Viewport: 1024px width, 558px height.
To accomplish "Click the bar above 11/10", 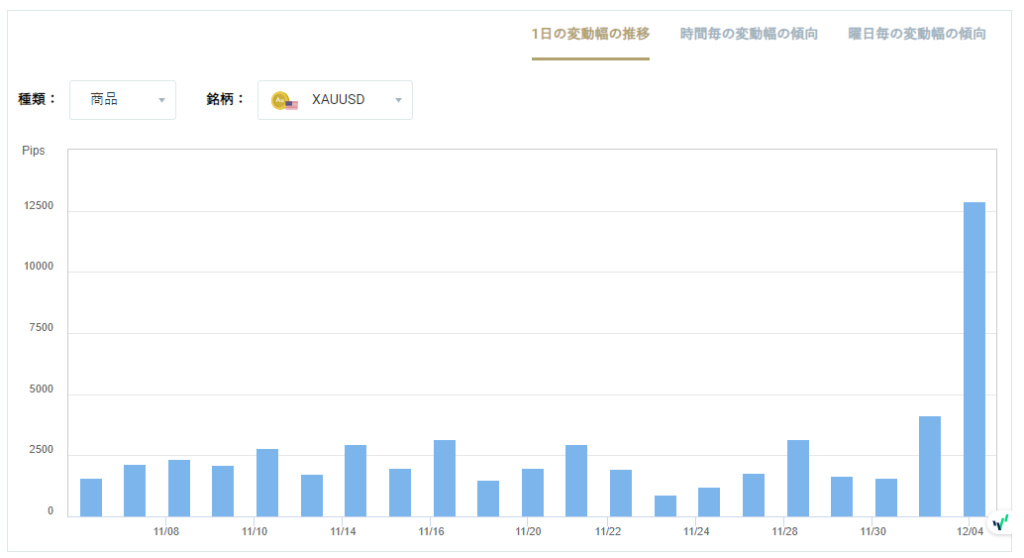I will point(267,483).
